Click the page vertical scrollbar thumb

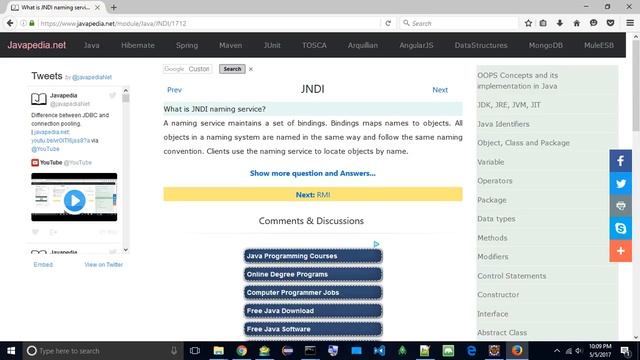636,86
